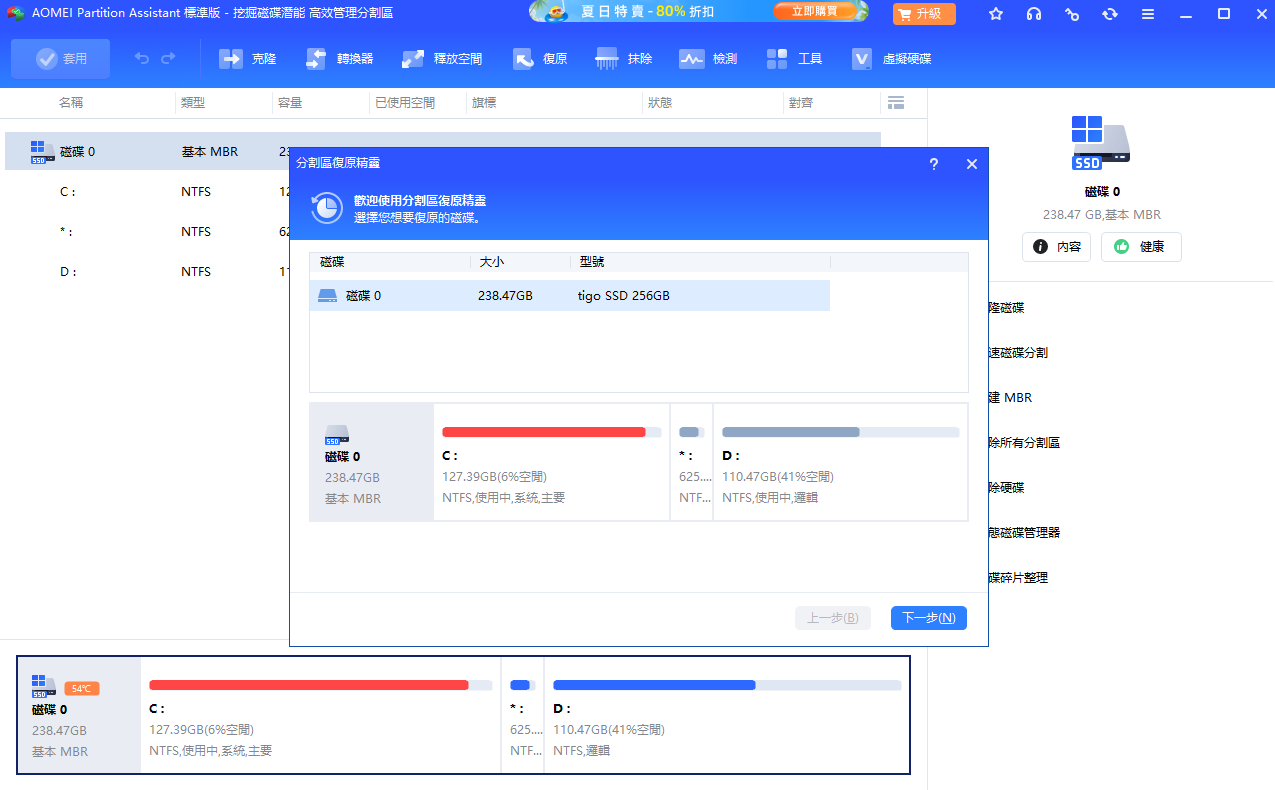Click the tigo SSD 256GB model text
Screen dimensions: 1275x790
[624, 296]
